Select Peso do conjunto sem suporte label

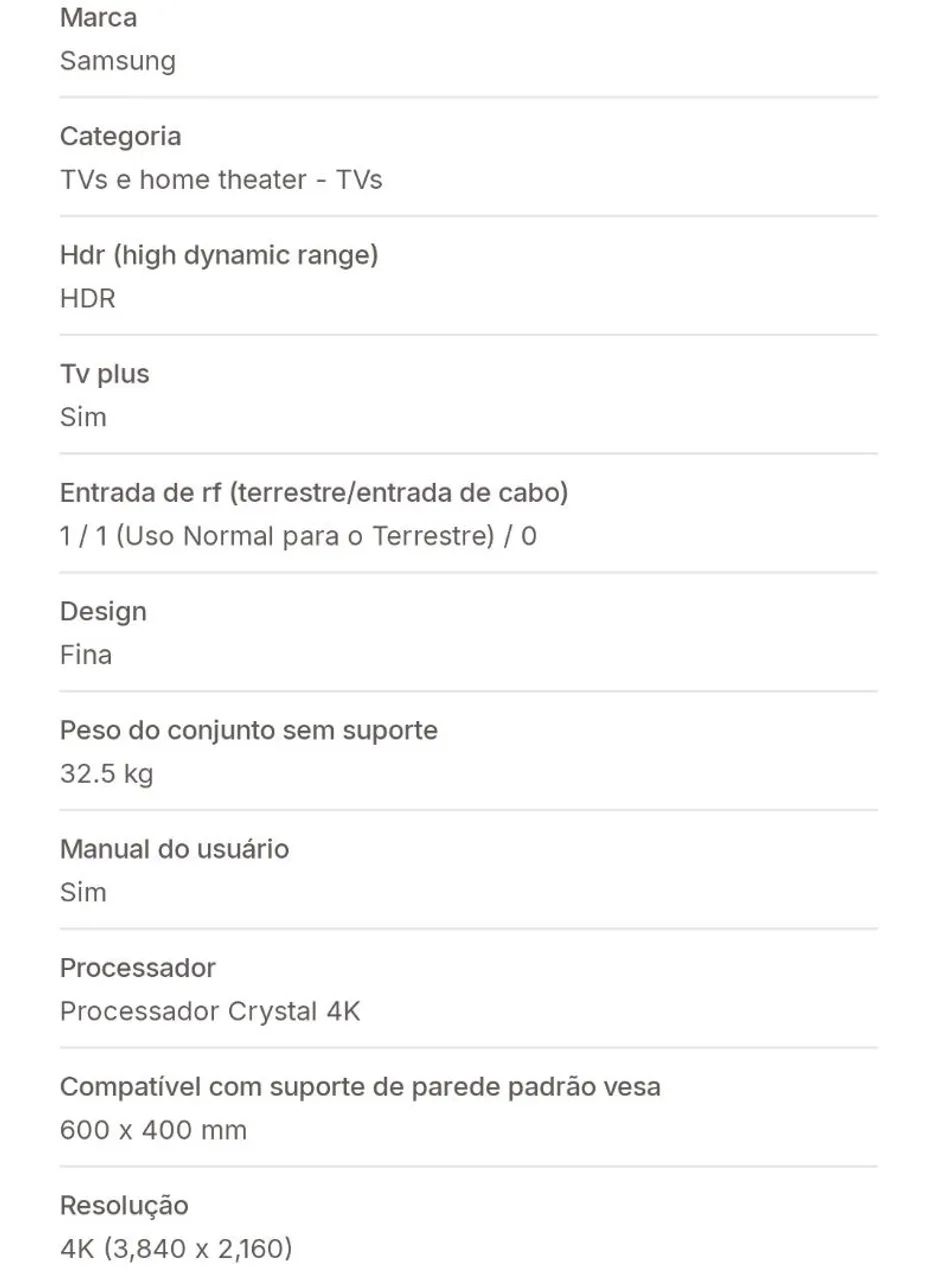(249, 731)
